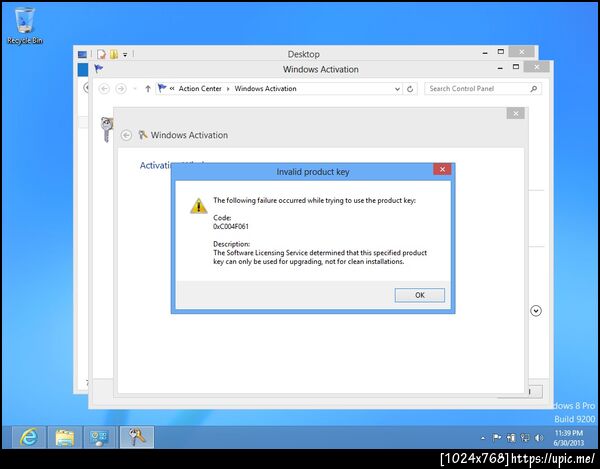The height and width of the screenshot is (469, 600).
Task: Click the Windows Activation breadcrumb in the address bar
Action: 265,88
